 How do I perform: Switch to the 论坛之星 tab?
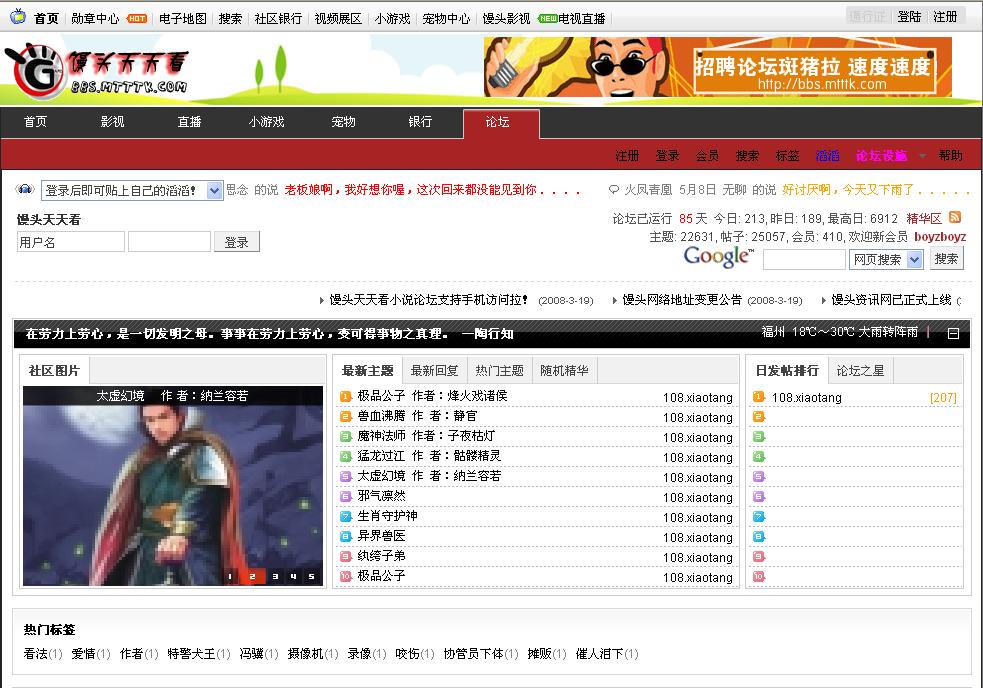[x=860, y=371]
